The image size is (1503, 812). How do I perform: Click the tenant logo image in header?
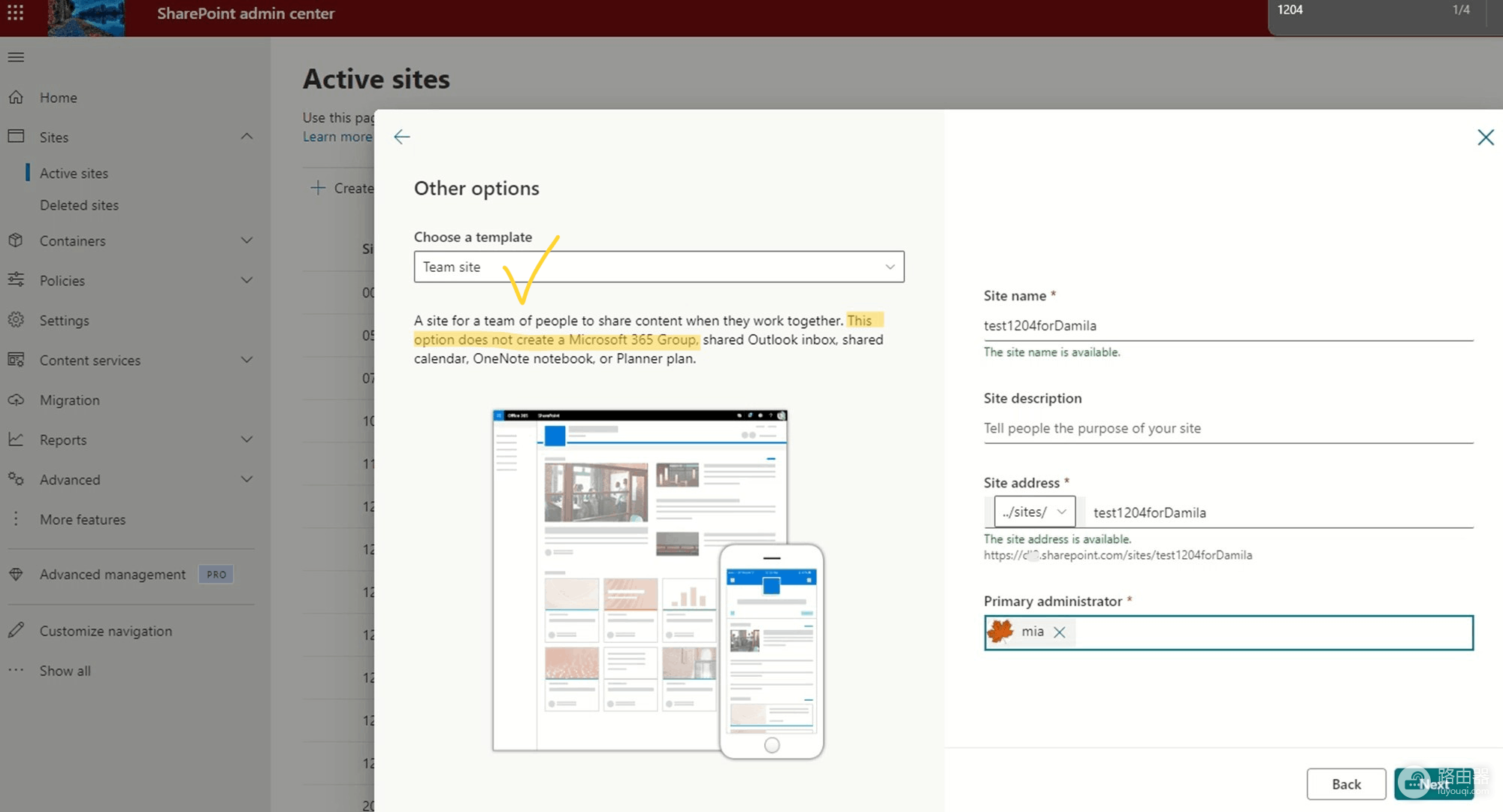point(86,18)
